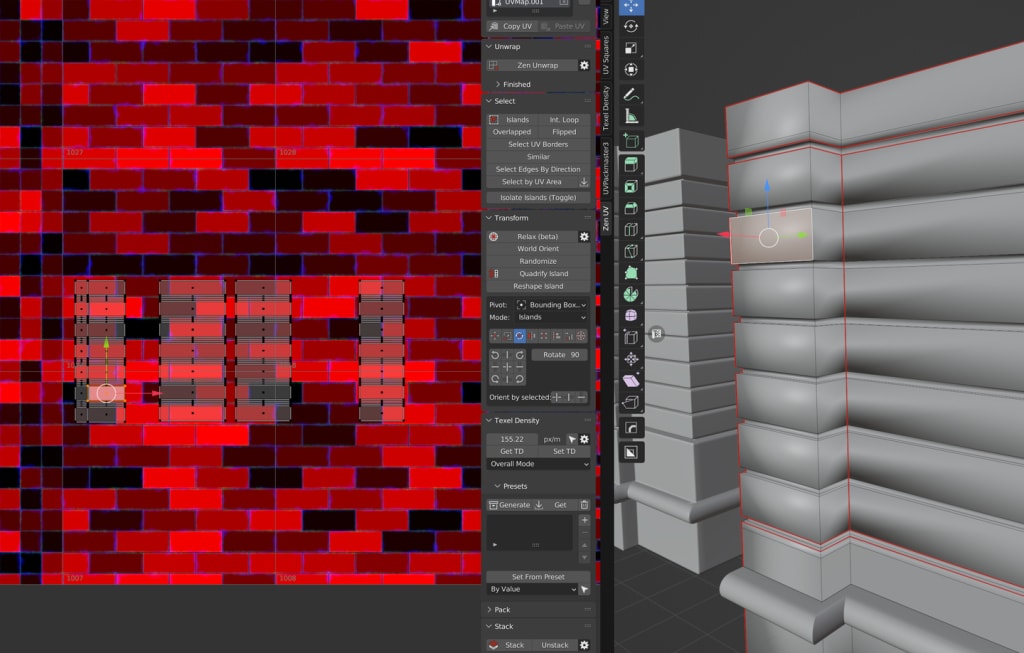1024x653 pixels.
Task: Open Relax (beta) settings gear
Action: [x=584, y=236]
